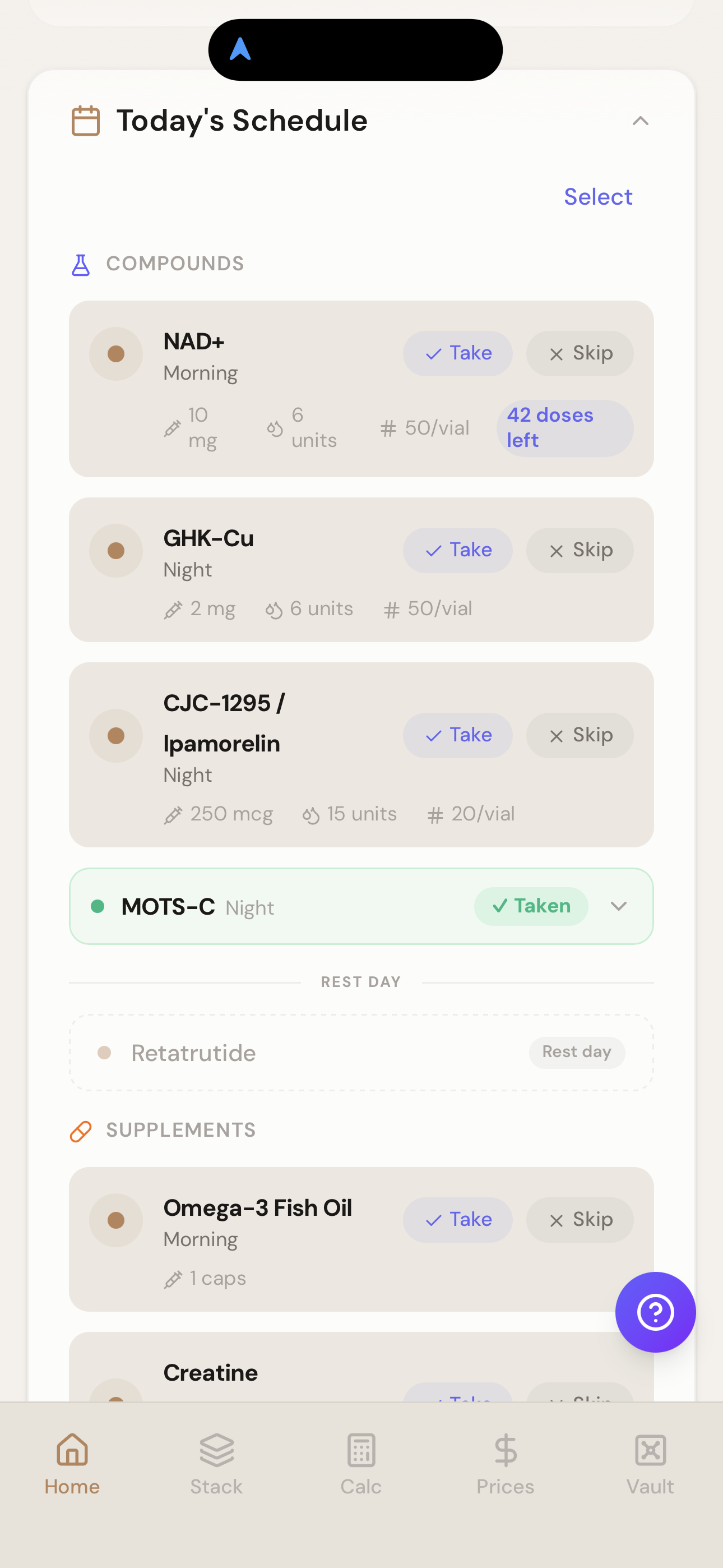This screenshot has width=723, height=1568.
Task: Tap the pill icon next to Supplements
Action: [81, 1131]
